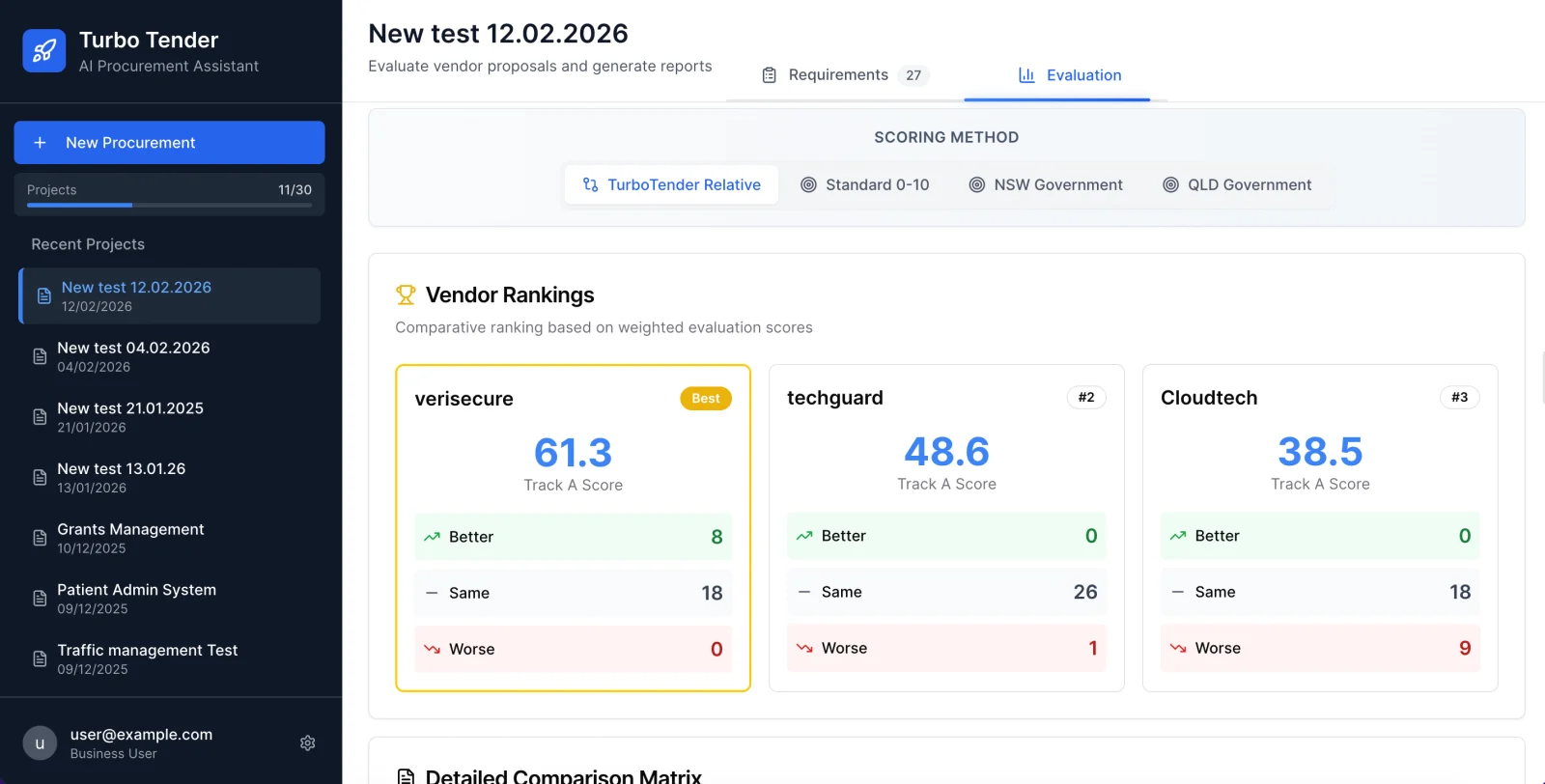This screenshot has width=1545, height=784.
Task: Click the document icon for Grants Management
Action: (40, 538)
